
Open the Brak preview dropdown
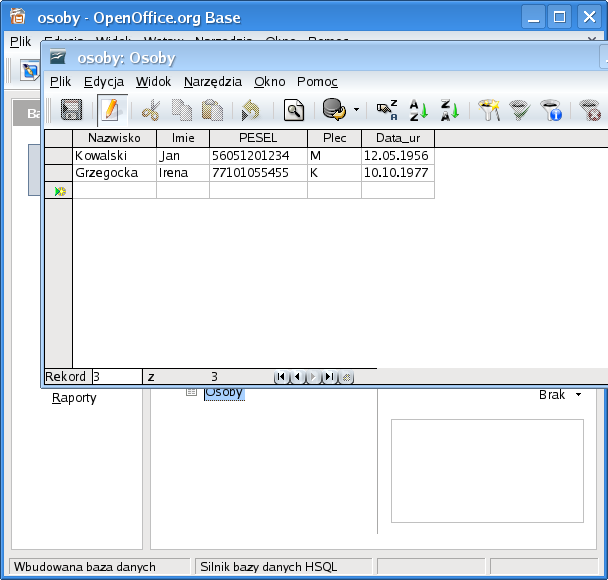click(560, 395)
